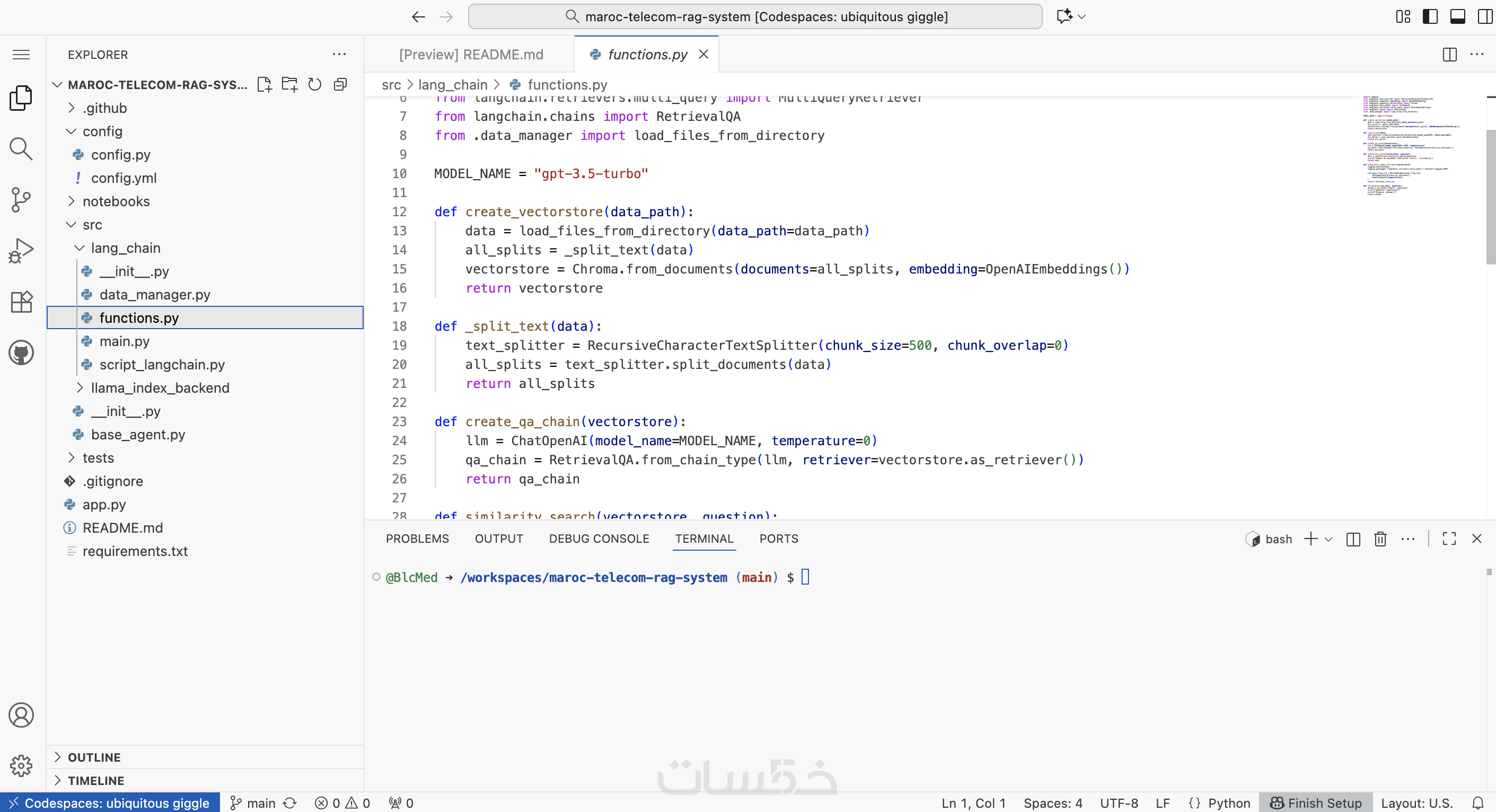The width and height of the screenshot is (1496, 812).
Task: Switch to the PROBLEMS tab
Action: pyautogui.click(x=417, y=539)
